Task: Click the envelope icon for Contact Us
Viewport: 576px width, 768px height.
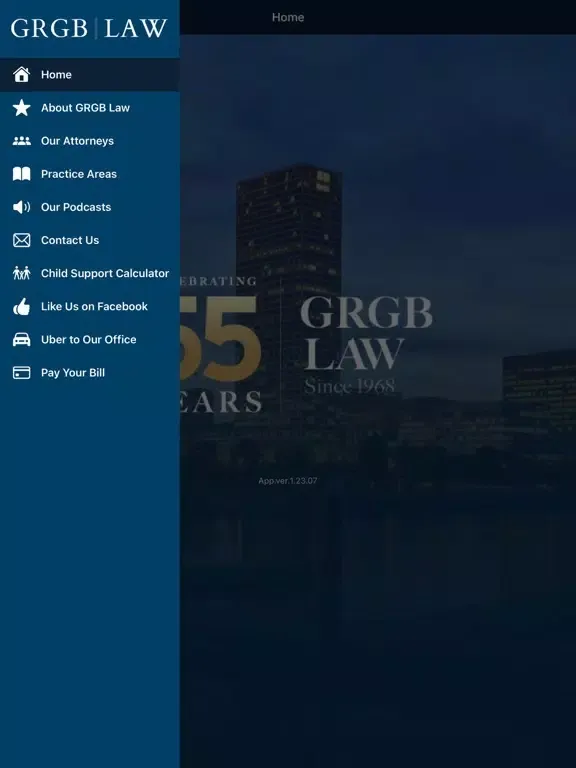Action: click(x=22, y=240)
